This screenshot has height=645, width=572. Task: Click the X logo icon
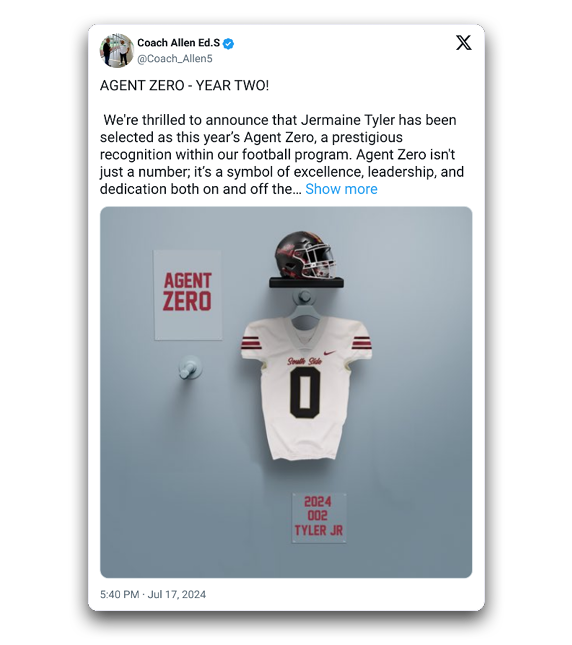[x=463, y=42]
